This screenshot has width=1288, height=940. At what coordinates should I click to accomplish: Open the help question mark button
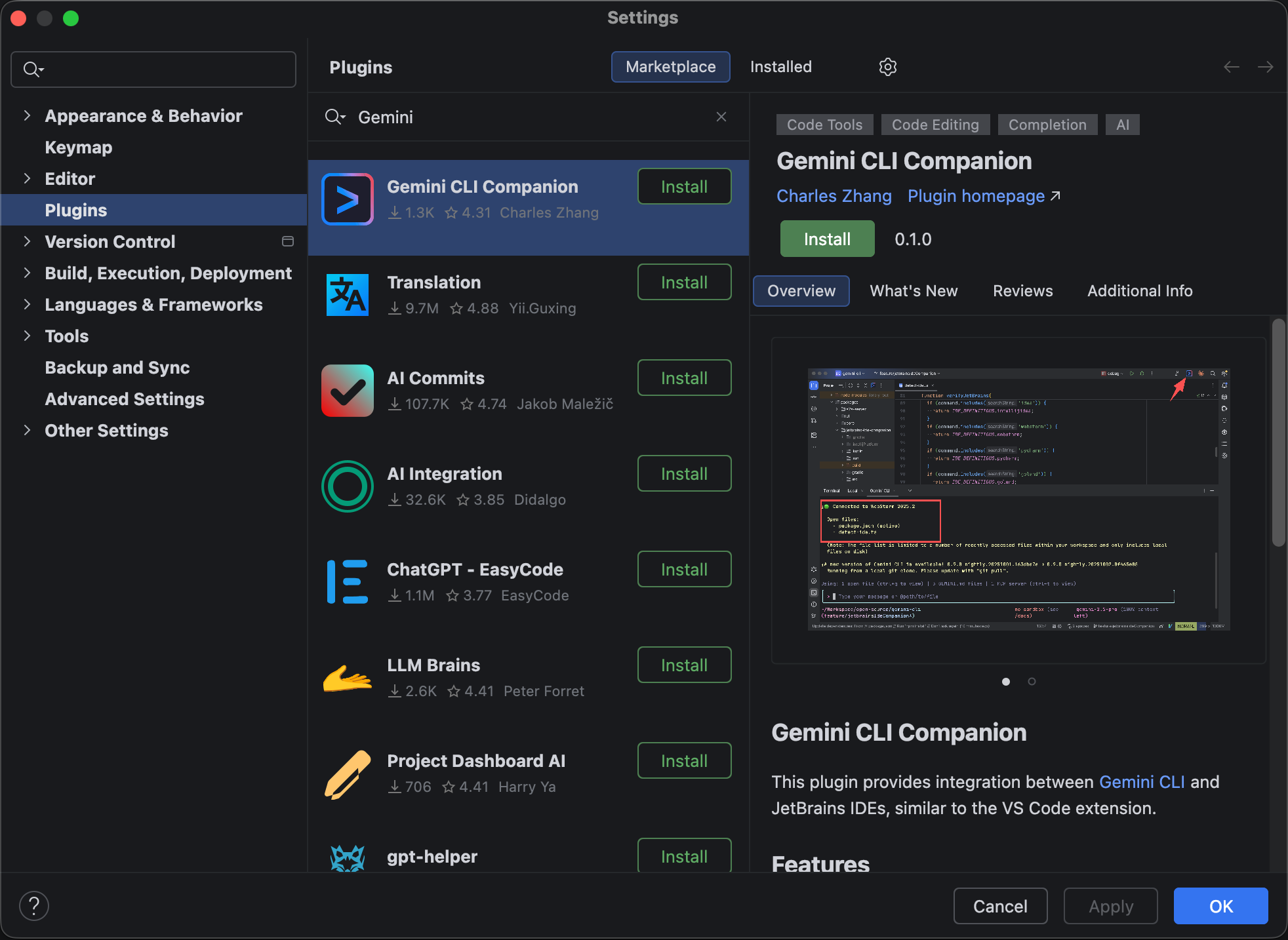tap(34, 906)
